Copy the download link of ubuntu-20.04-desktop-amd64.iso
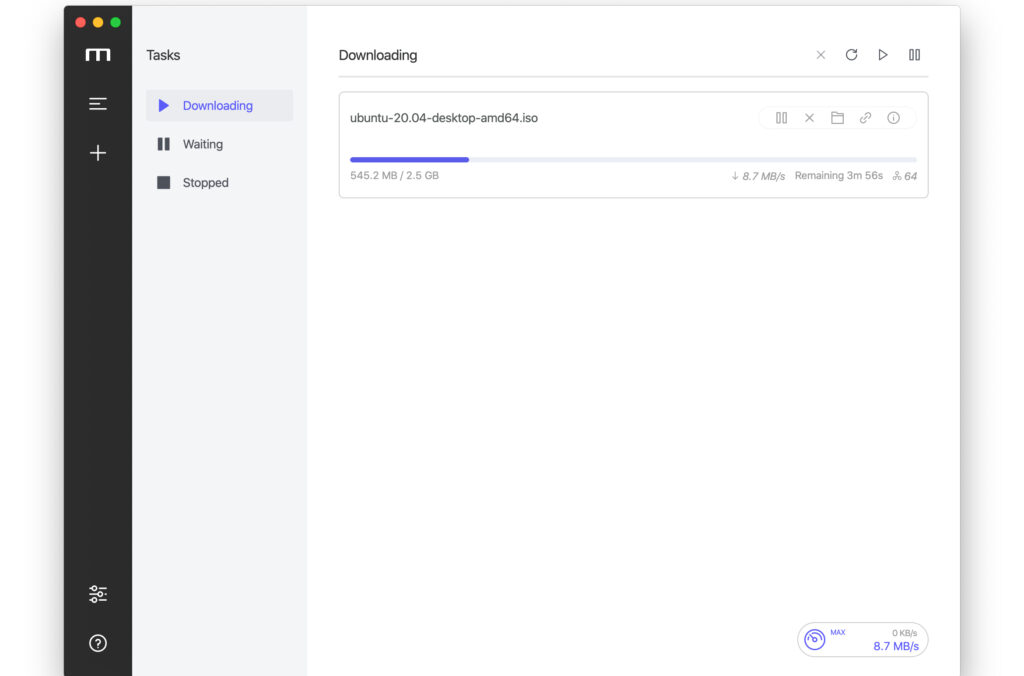 point(865,117)
